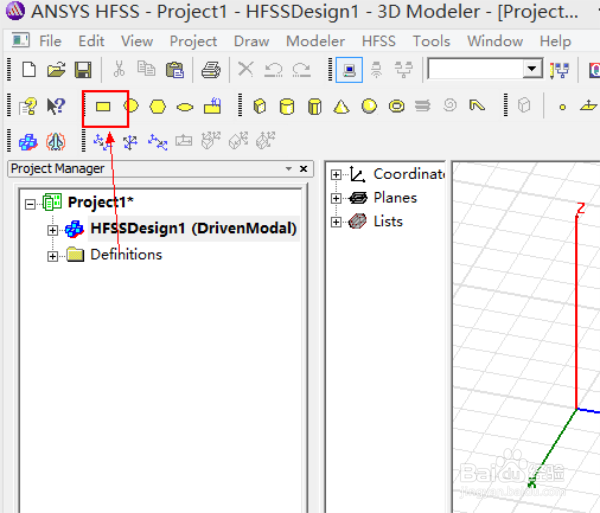Open context help with arrow-question icon
600x513 pixels.
tap(56, 106)
